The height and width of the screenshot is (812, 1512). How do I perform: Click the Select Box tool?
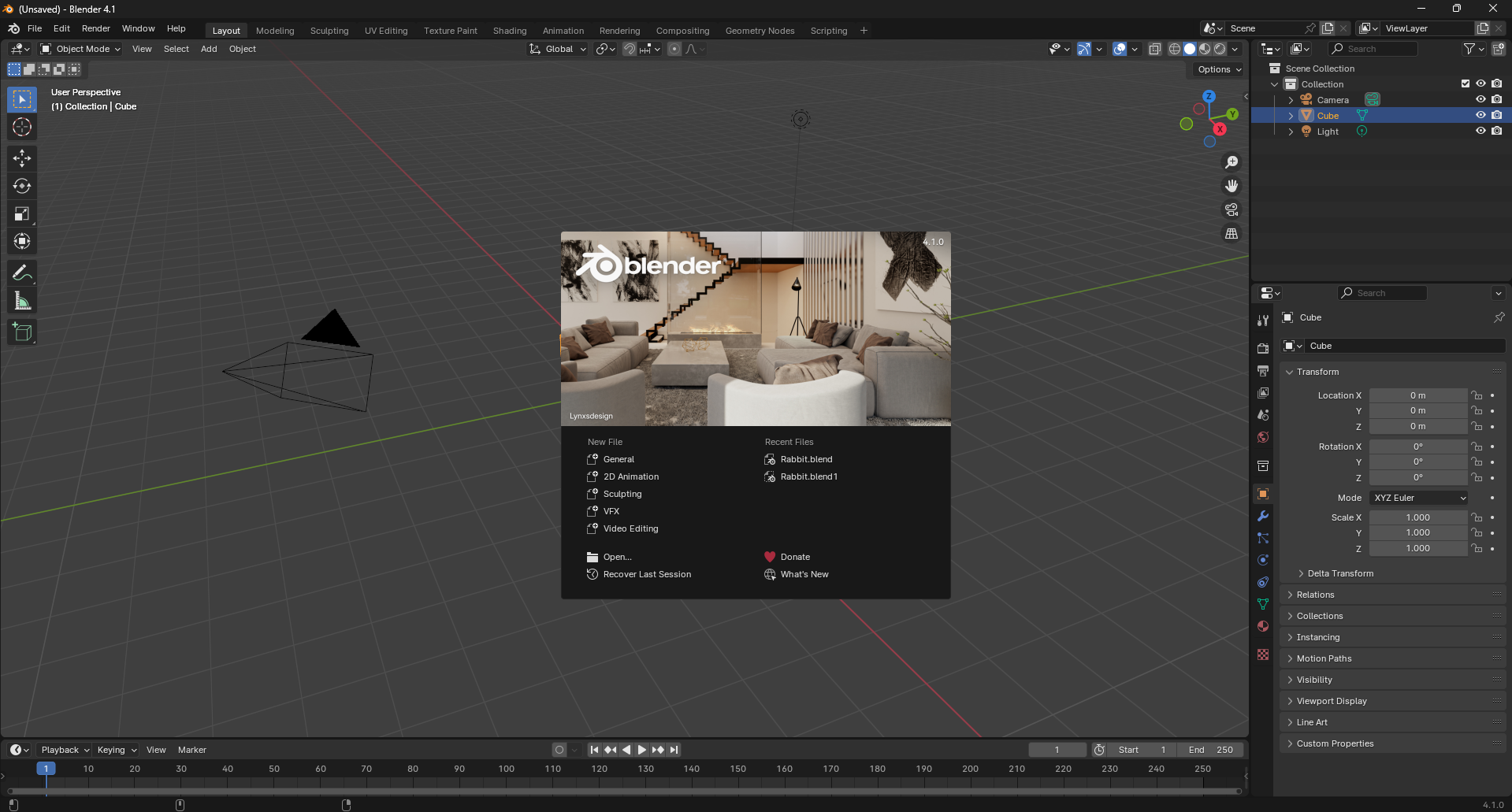point(22,99)
